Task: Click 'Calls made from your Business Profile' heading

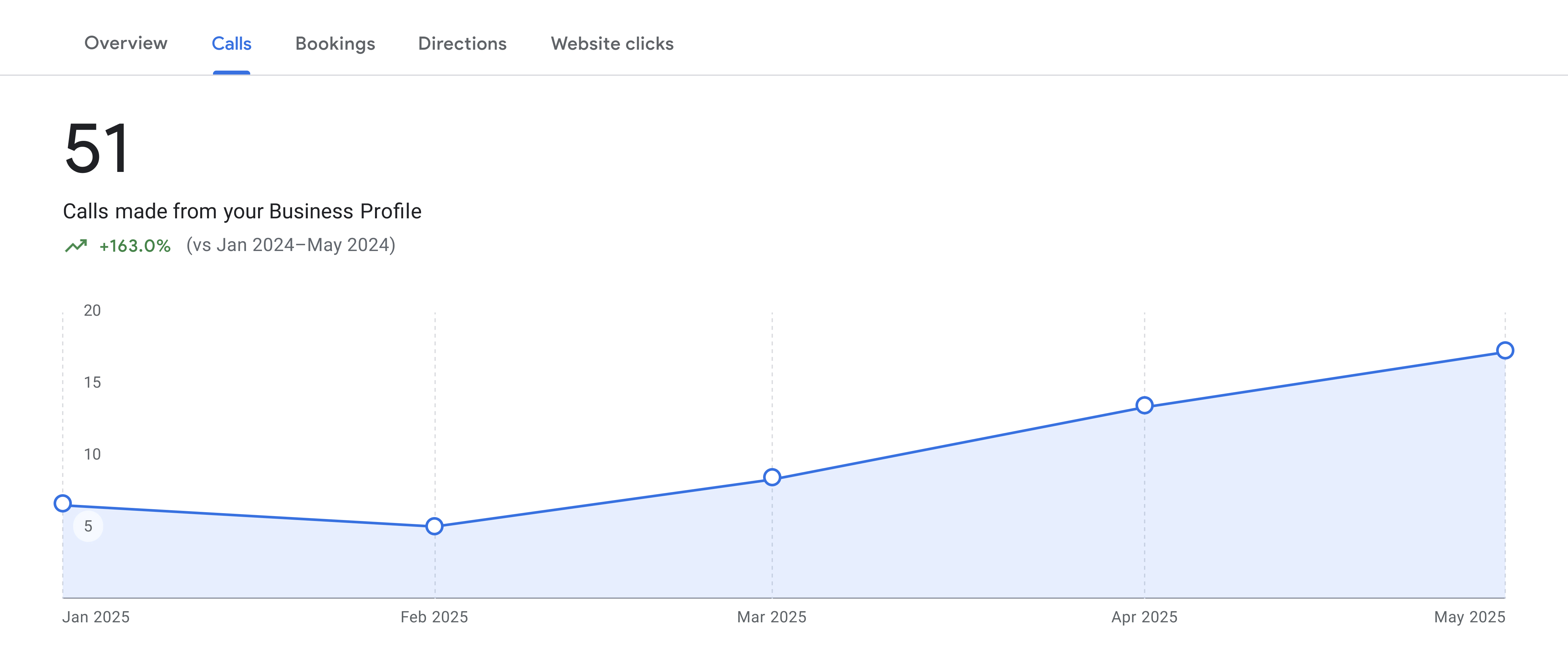Action: click(242, 211)
